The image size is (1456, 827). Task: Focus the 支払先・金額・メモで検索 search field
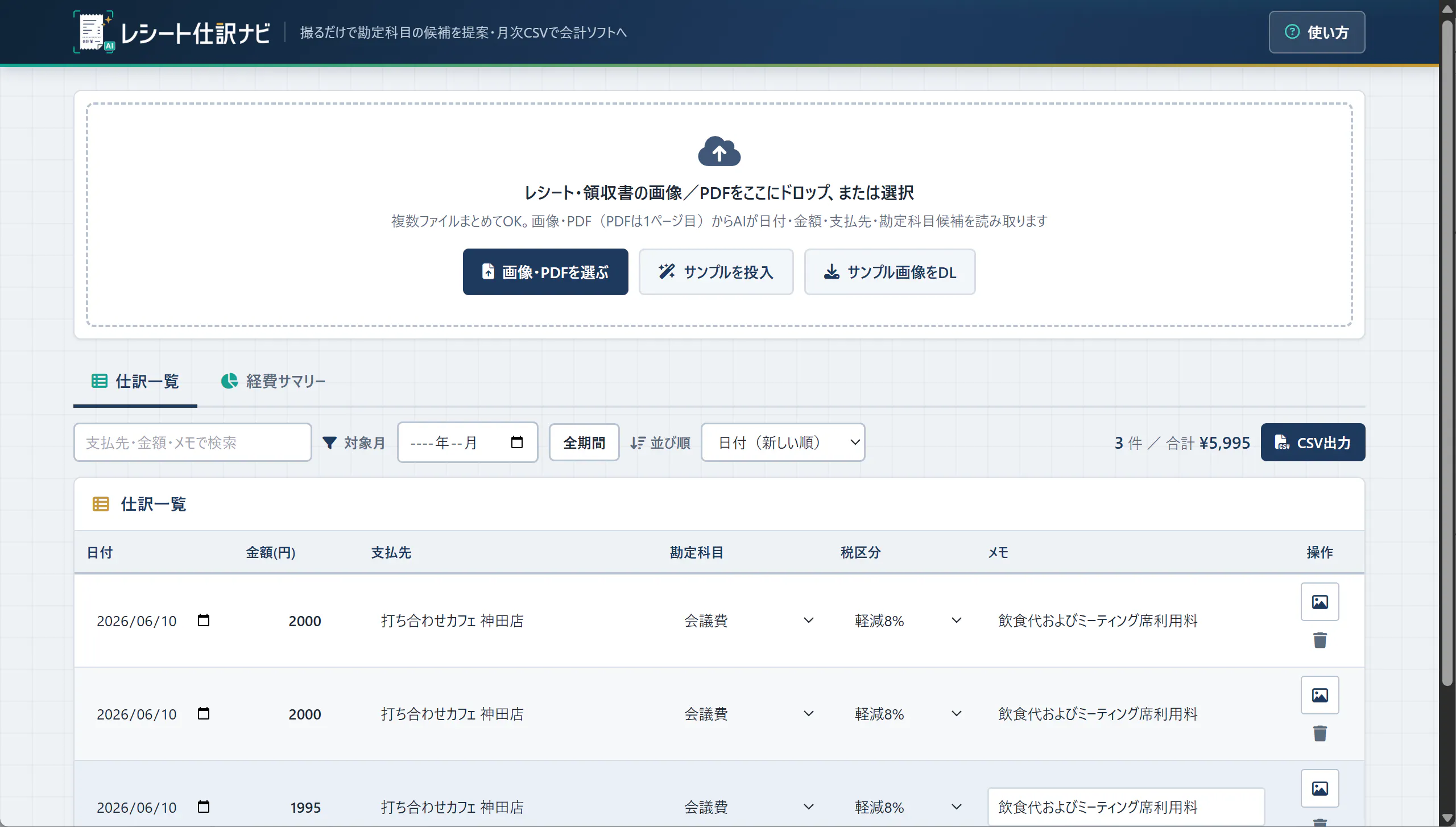[192, 443]
